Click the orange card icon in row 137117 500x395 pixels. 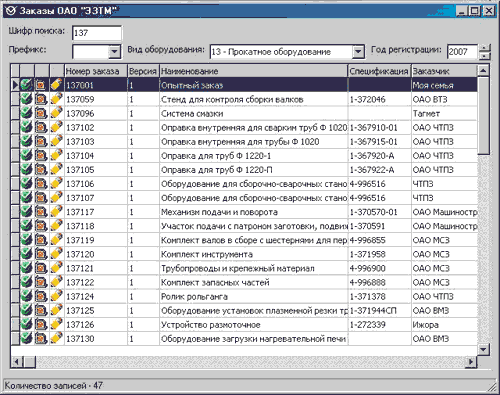[x=41, y=212]
